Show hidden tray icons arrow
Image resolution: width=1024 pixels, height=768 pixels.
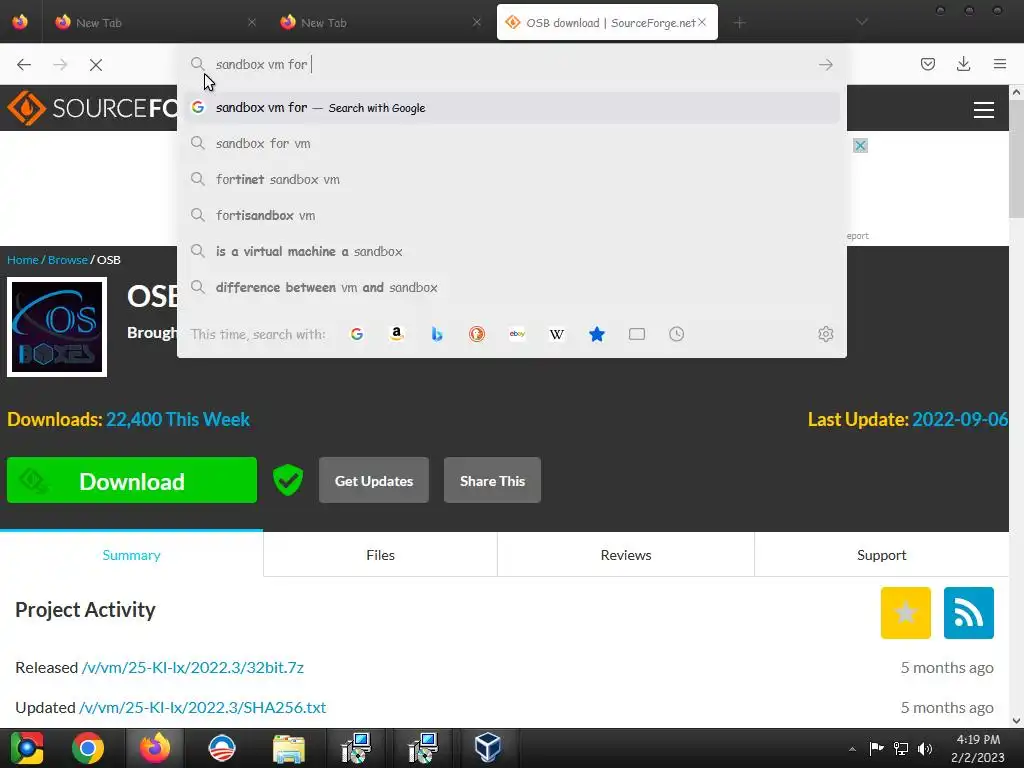coord(852,749)
